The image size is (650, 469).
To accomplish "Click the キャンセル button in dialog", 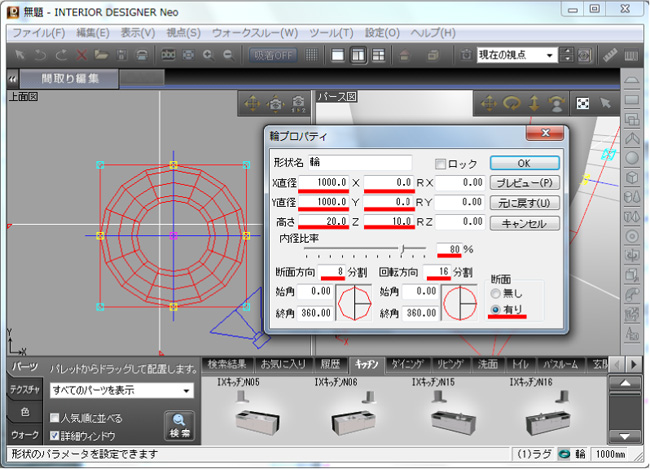I will pos(523,223).
